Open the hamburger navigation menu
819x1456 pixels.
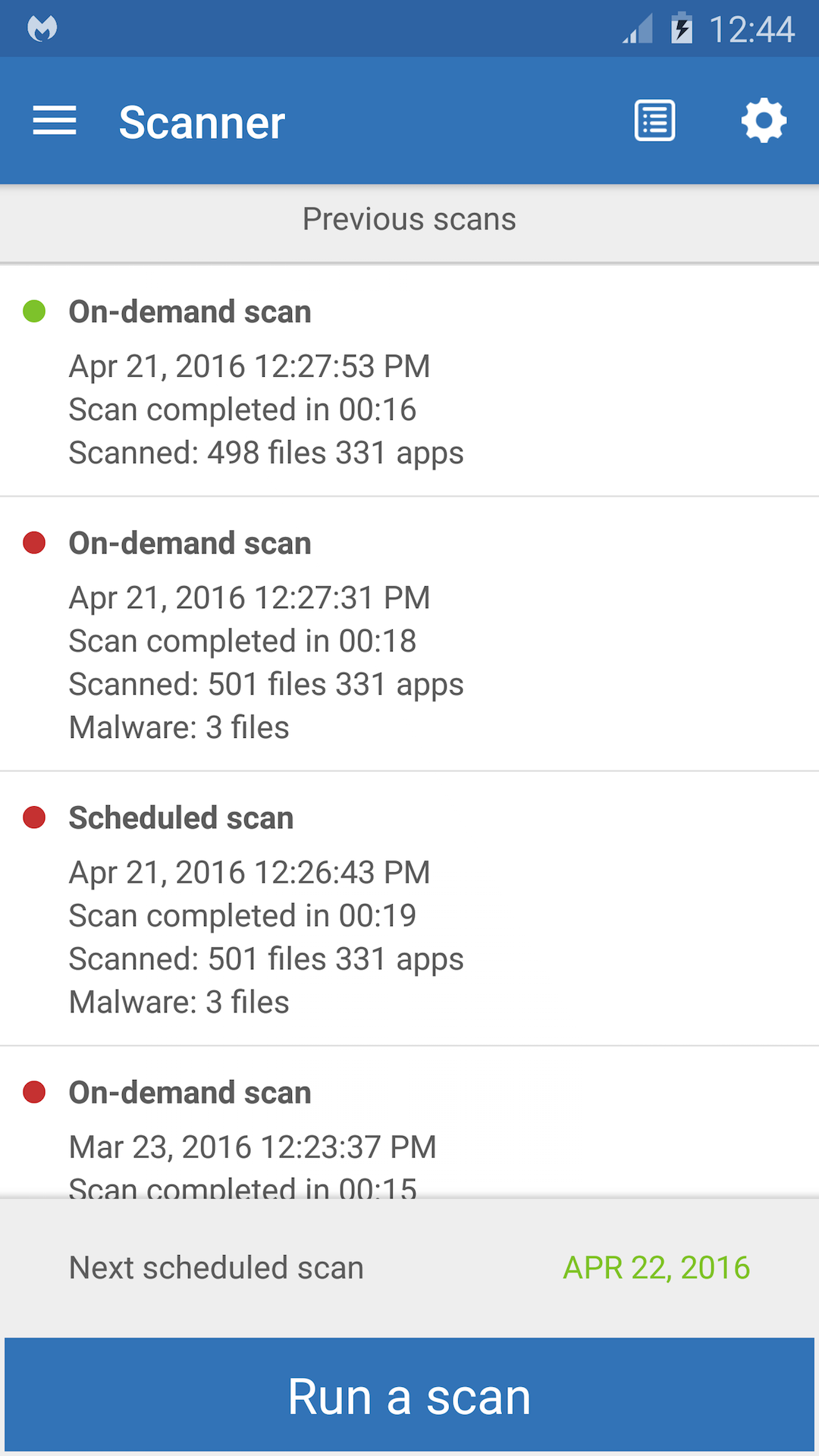click(x=55, y=121)
